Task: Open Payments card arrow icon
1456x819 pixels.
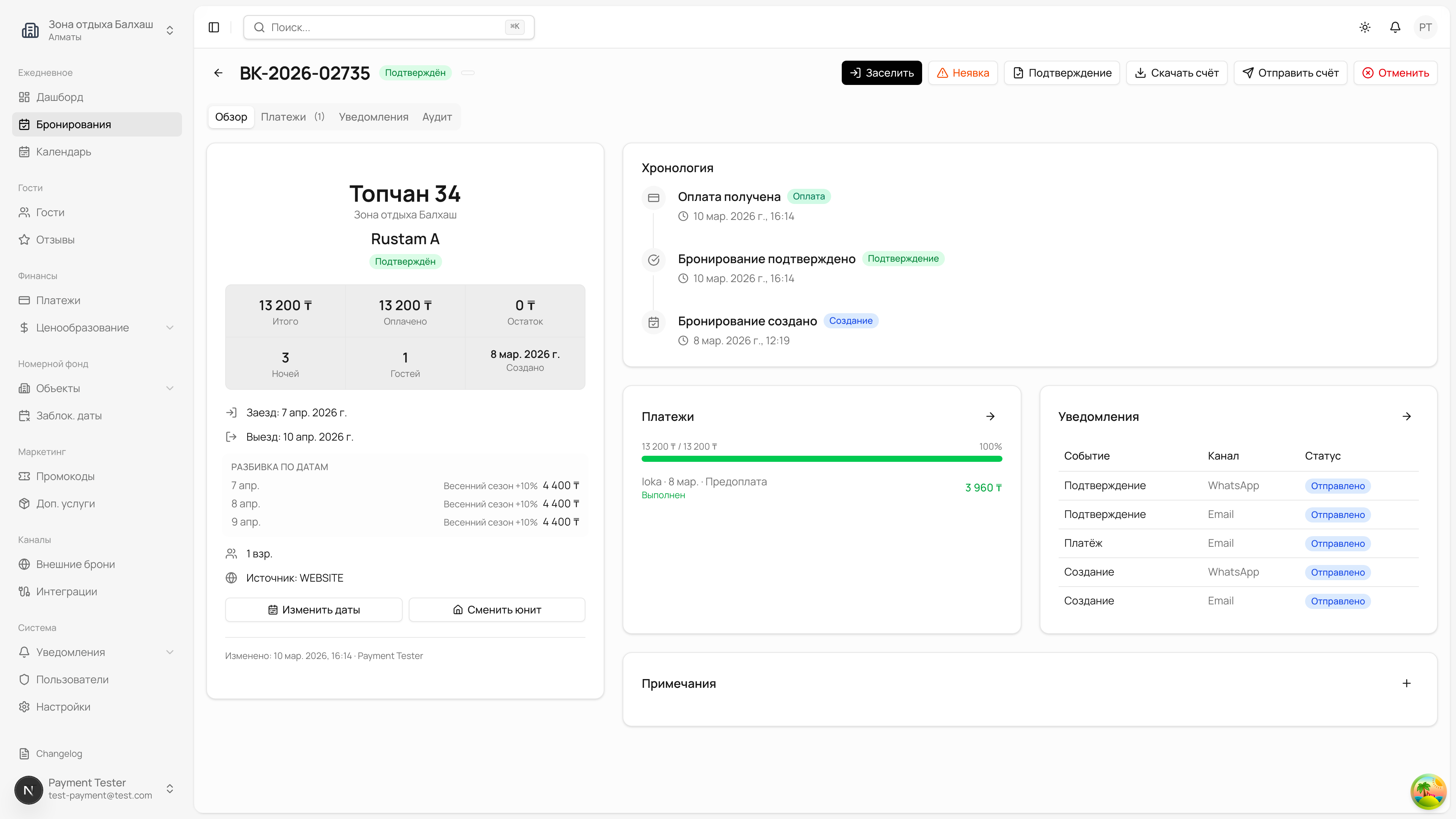Action: click(990, 417)
